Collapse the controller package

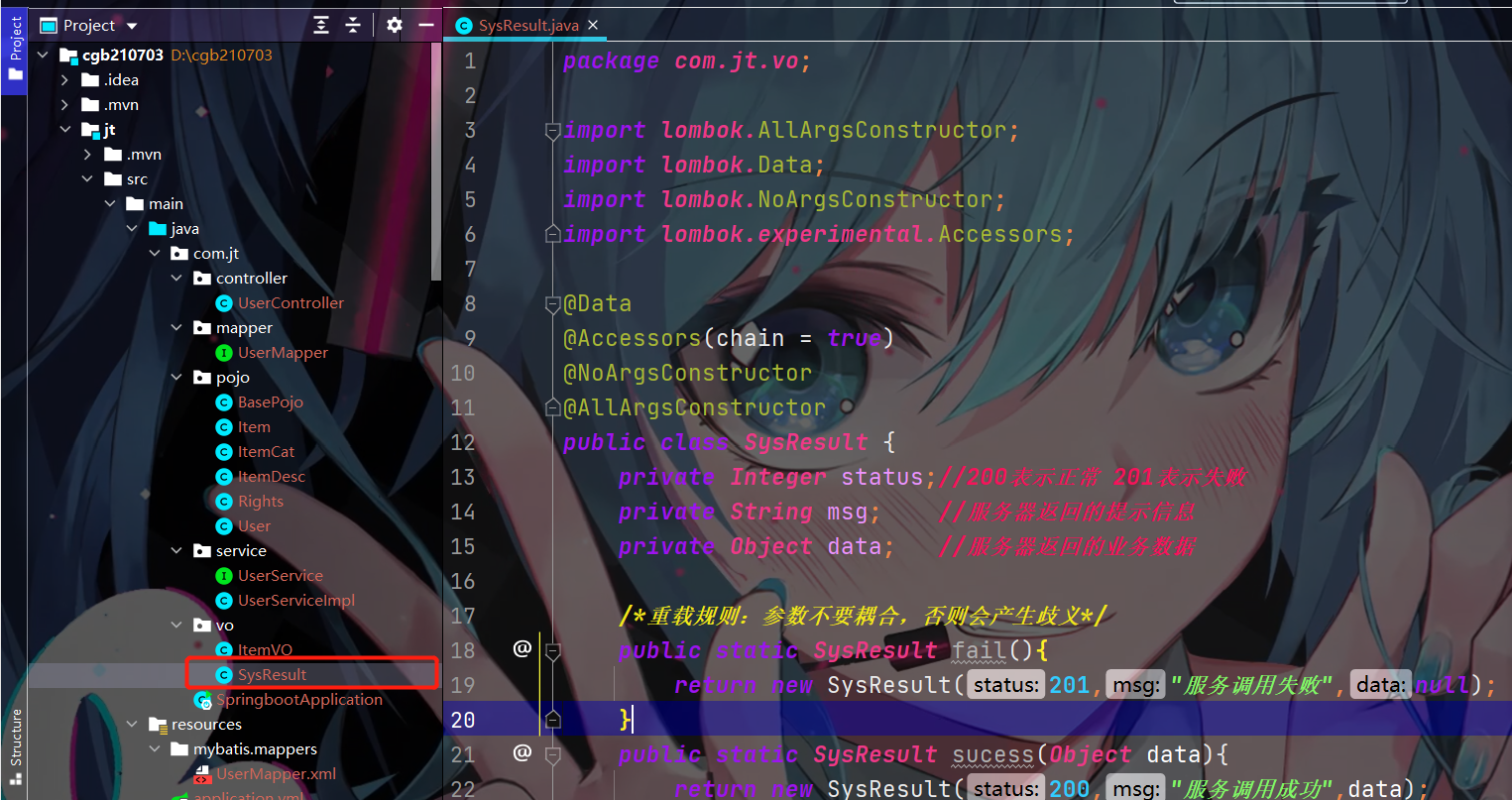coord(176,278)
